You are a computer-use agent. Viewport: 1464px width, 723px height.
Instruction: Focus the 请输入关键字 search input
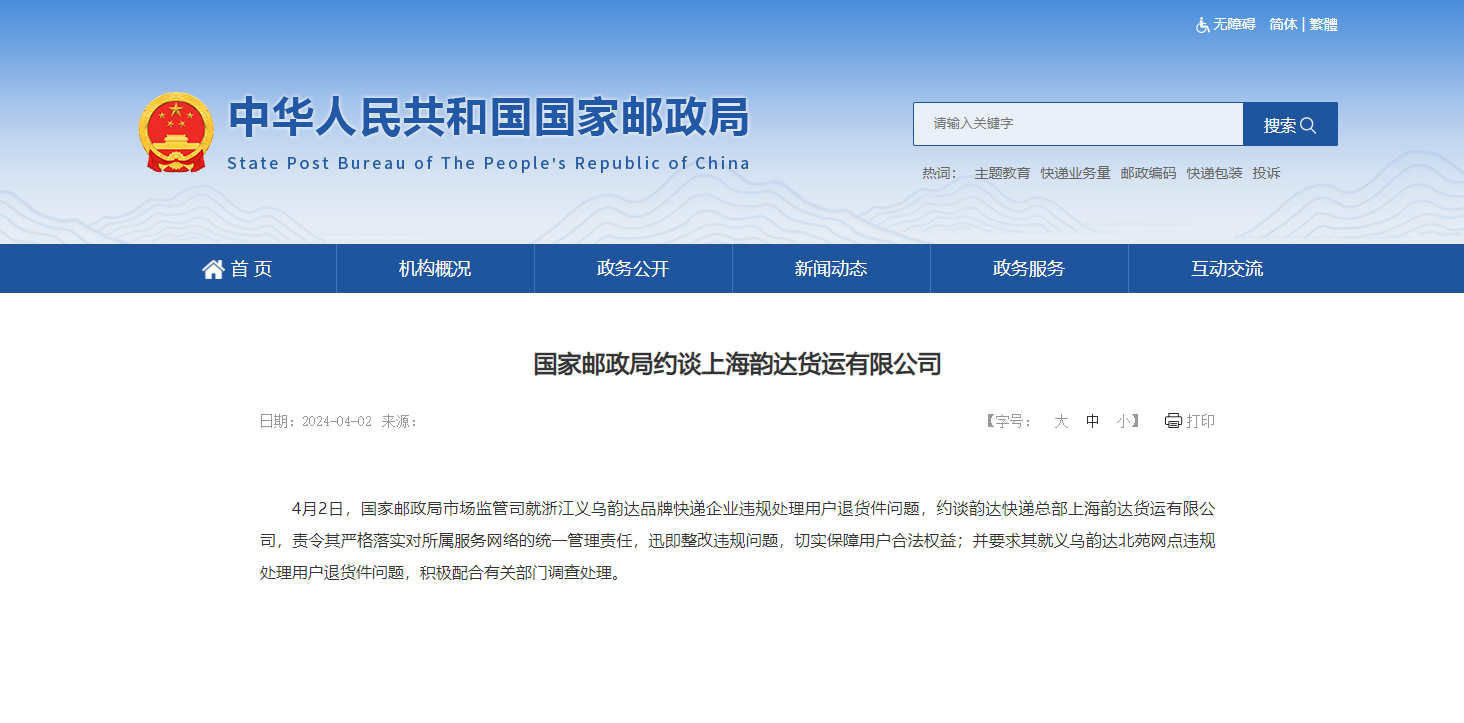1078,124
